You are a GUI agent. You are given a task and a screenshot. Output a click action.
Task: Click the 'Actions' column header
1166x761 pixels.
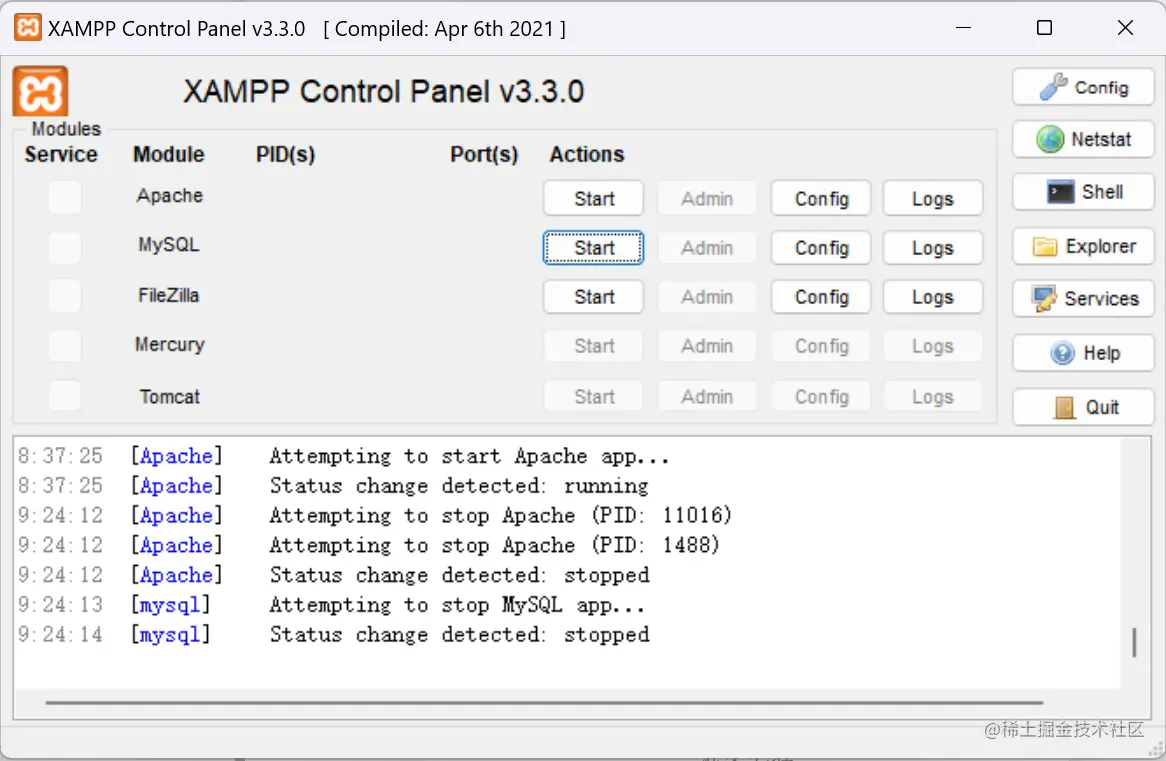tap(587, 154)
